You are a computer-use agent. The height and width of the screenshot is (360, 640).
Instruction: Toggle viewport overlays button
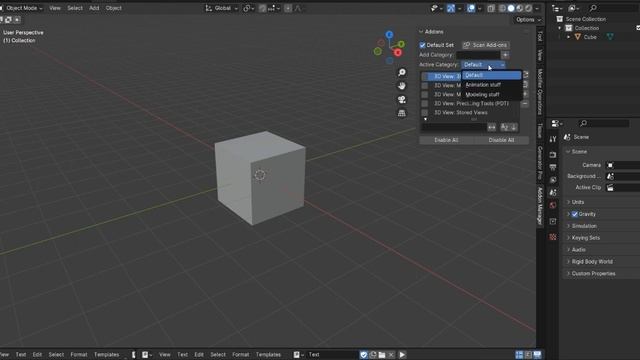471,8
